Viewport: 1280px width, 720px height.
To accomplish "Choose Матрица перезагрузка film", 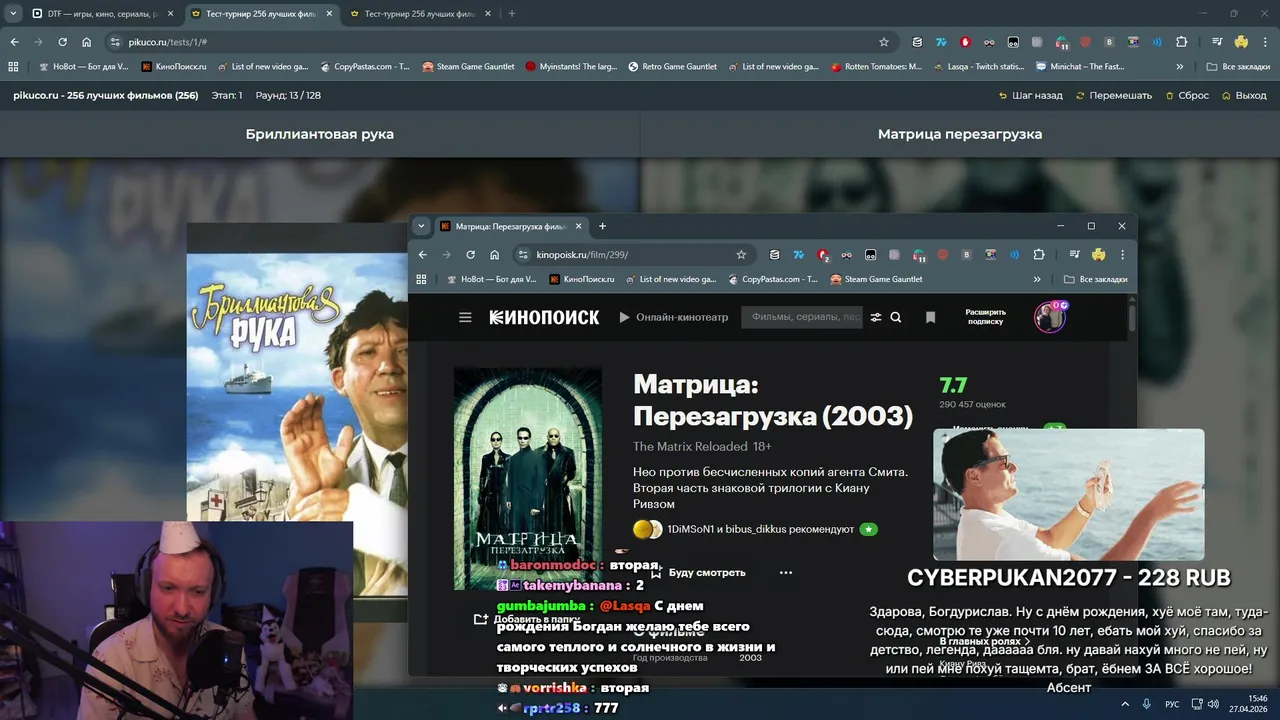I will pyautogui.click(x=960, y=134).
